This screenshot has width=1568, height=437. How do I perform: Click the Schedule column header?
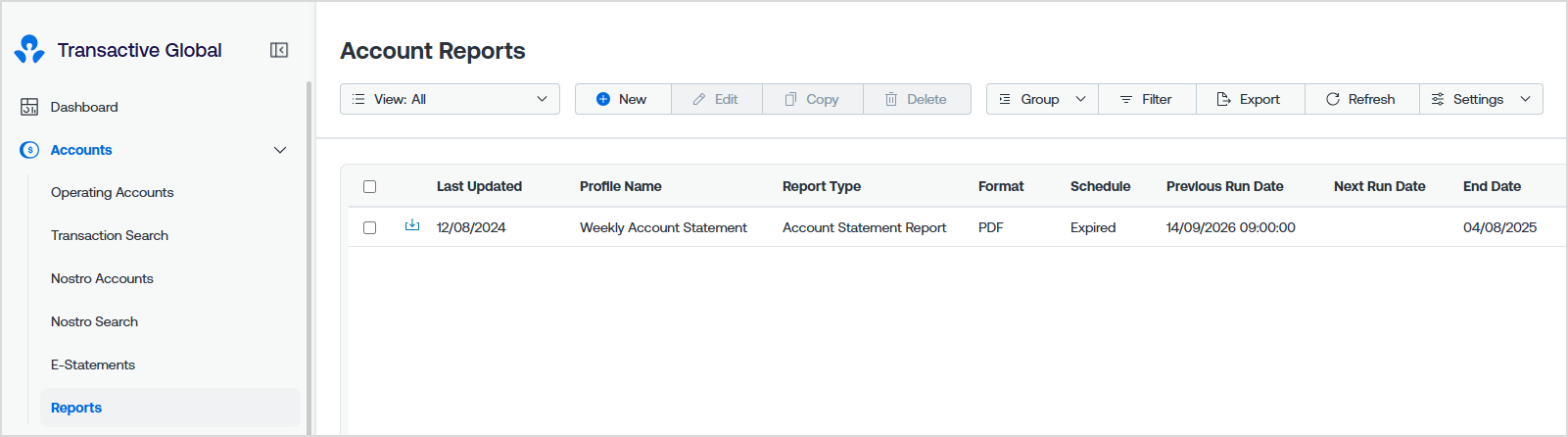click(1100, 186)
